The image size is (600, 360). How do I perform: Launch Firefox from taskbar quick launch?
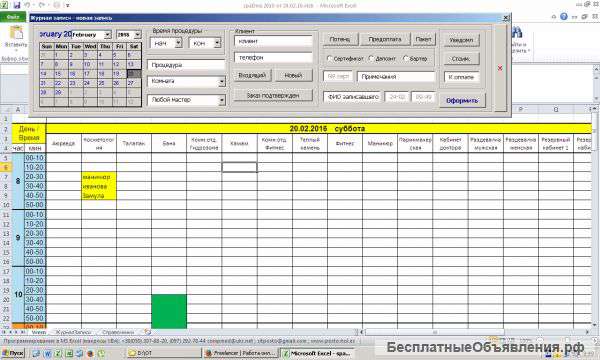pos(90,353)
